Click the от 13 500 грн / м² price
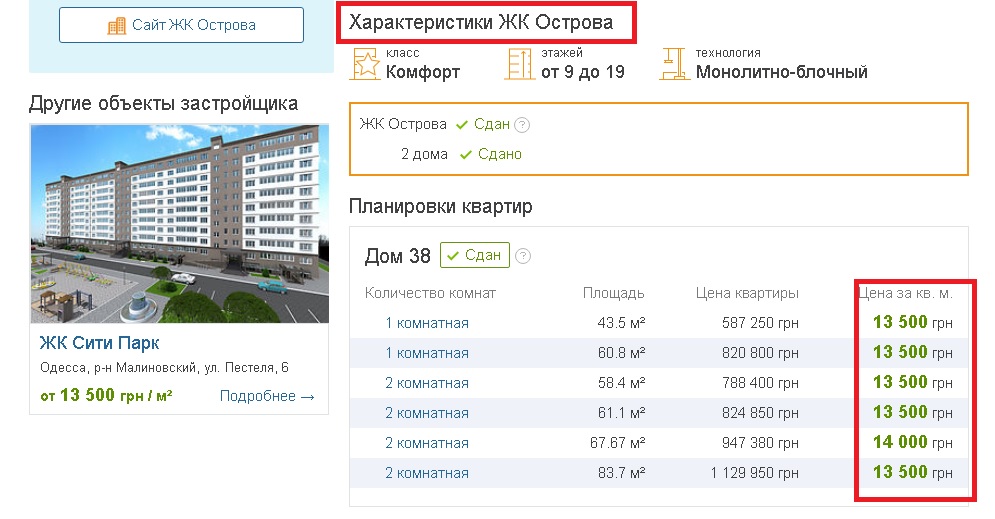The height and width of the screenshot is (519, 995). coord(106,395)
